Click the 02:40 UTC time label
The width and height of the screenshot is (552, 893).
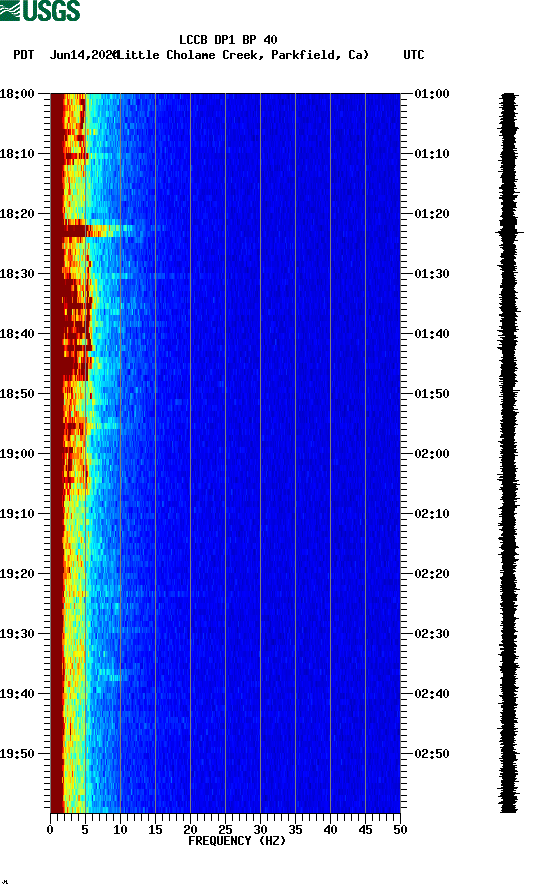[x=432, y=694]
